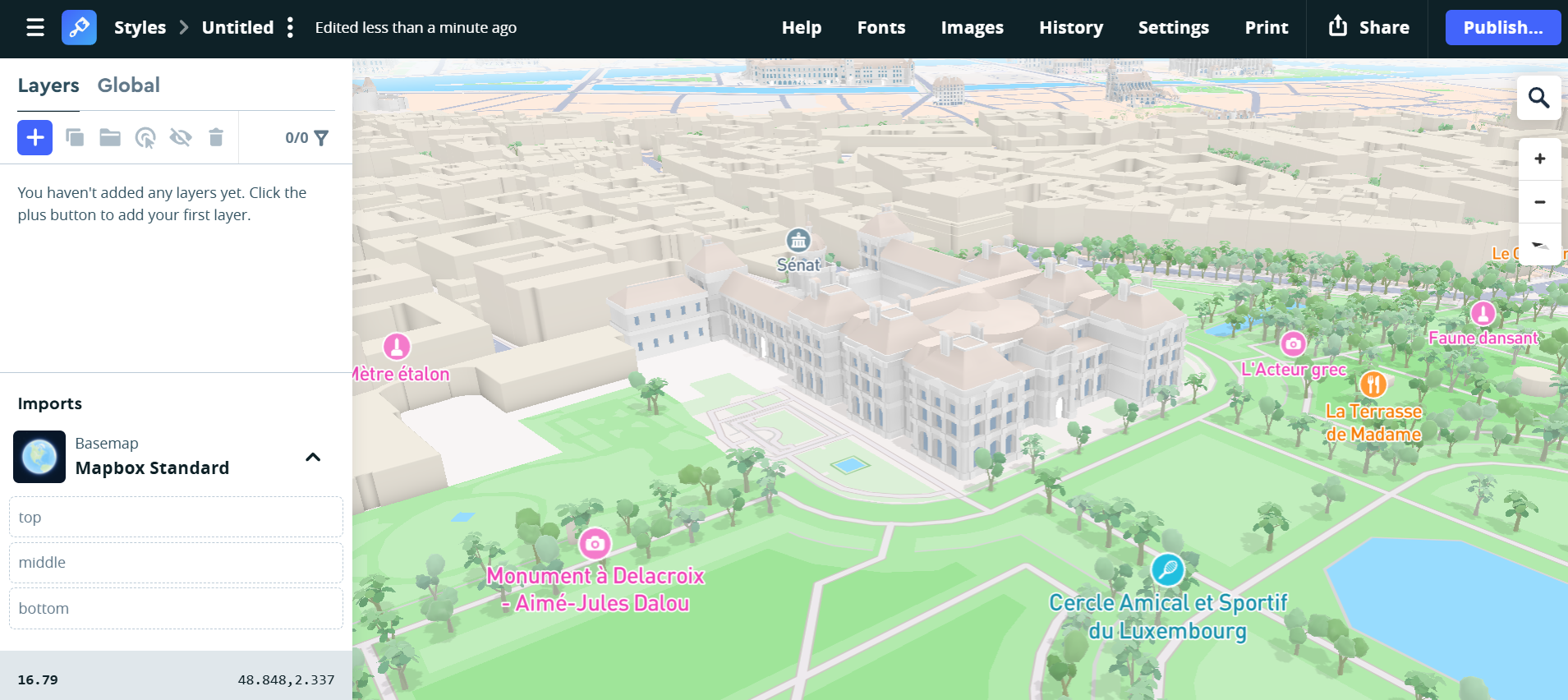Collapse the Mapbox Standard basemap section
The width and height of the screenshot is (1568, 700).
tap(313, 457)
